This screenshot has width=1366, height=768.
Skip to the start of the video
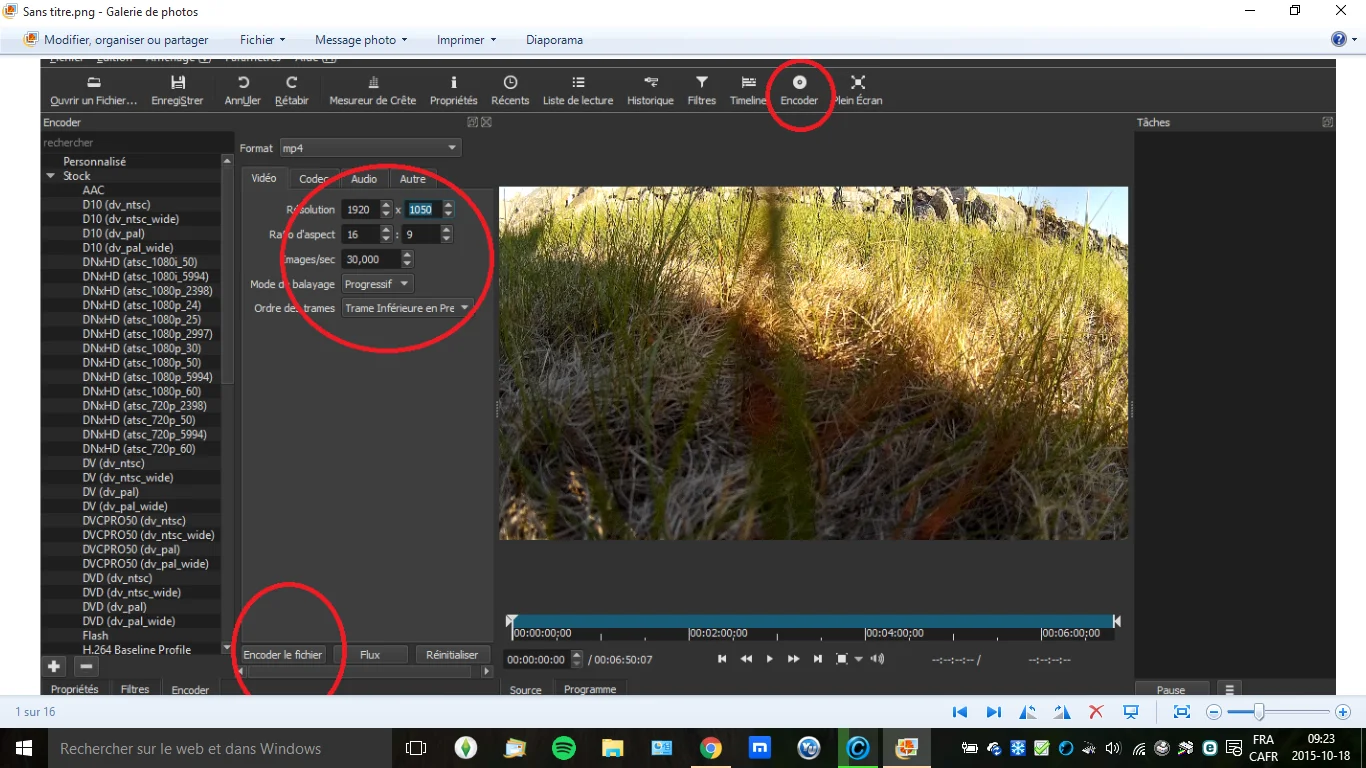[722, 659]
